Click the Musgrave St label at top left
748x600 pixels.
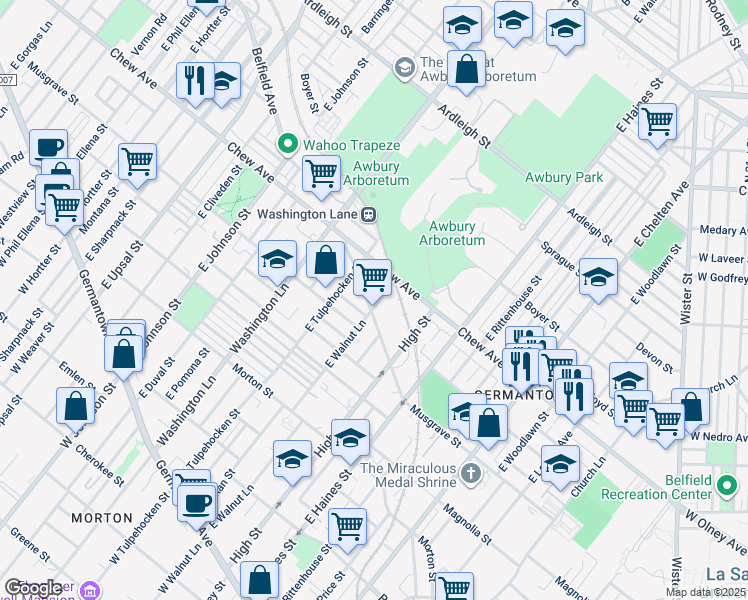click(x=53, y=83)
